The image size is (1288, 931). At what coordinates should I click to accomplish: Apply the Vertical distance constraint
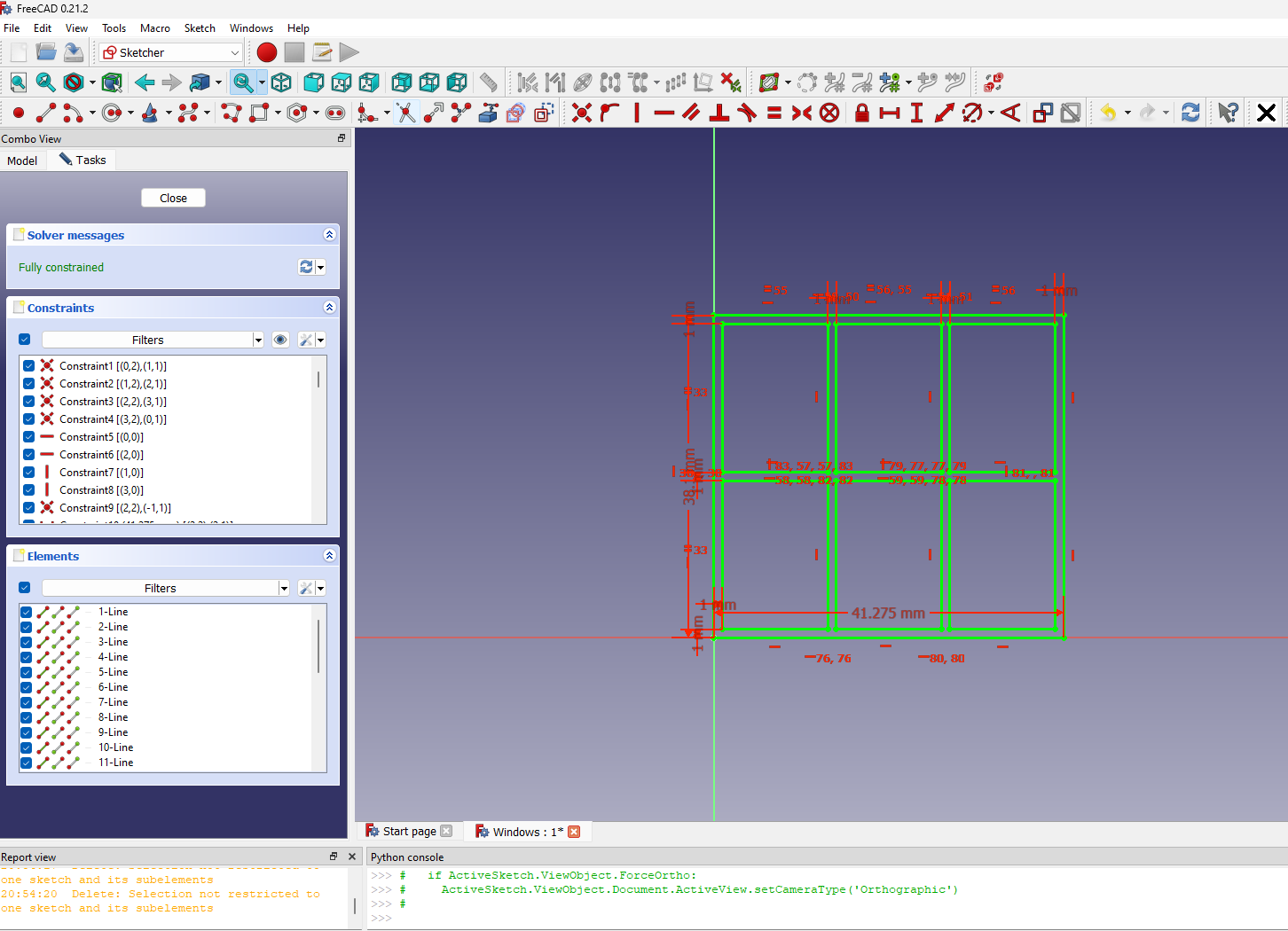tap(917, 113)
